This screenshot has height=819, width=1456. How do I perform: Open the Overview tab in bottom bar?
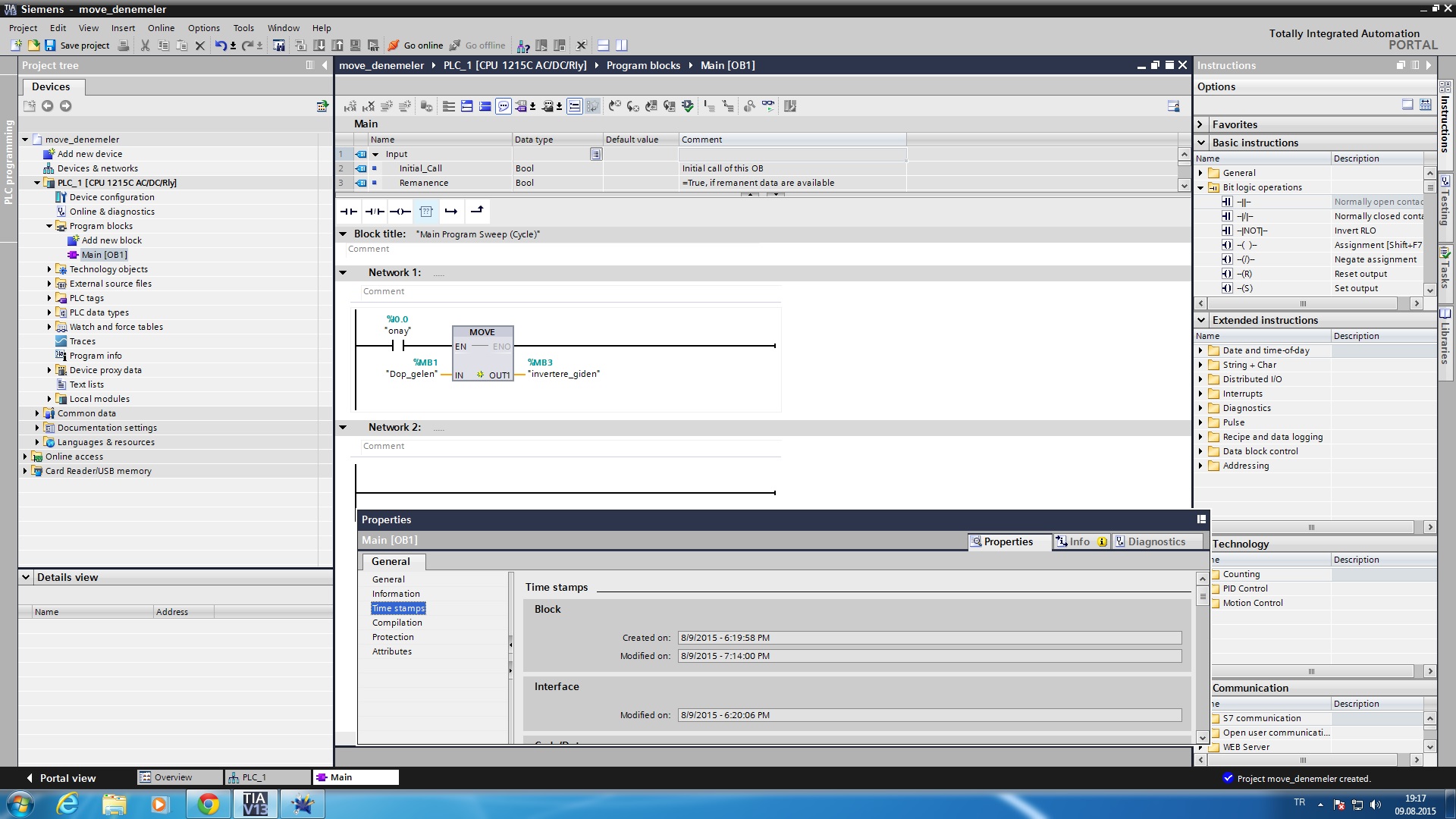(x=180, y=777)
